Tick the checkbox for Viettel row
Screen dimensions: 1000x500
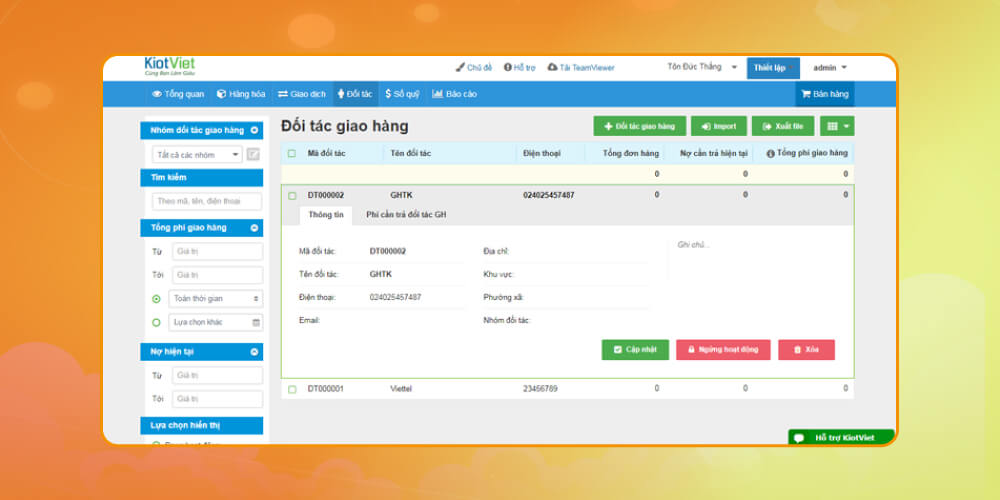pos(292,389)
